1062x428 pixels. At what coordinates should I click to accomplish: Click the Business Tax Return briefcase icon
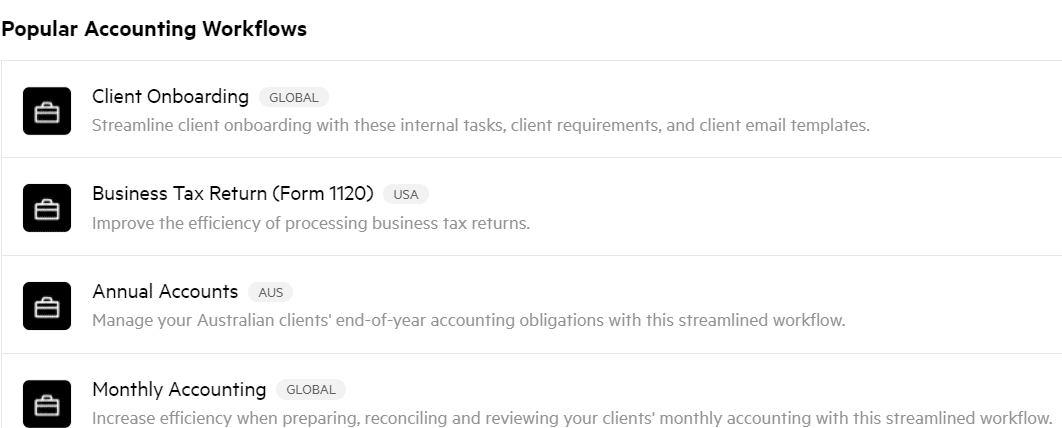(47, 208)
